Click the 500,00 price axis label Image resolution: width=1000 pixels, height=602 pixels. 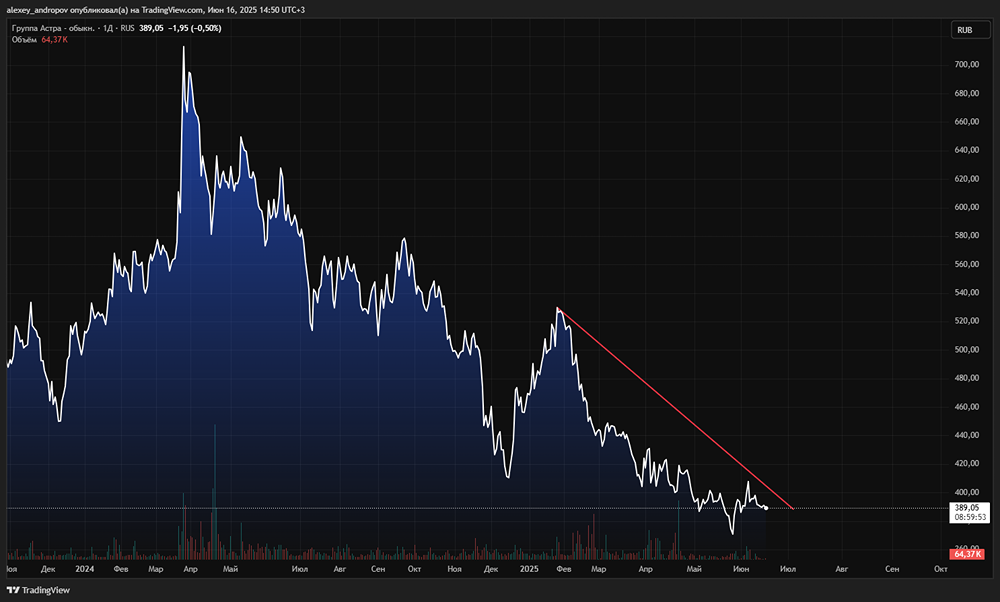pos(967,349)
